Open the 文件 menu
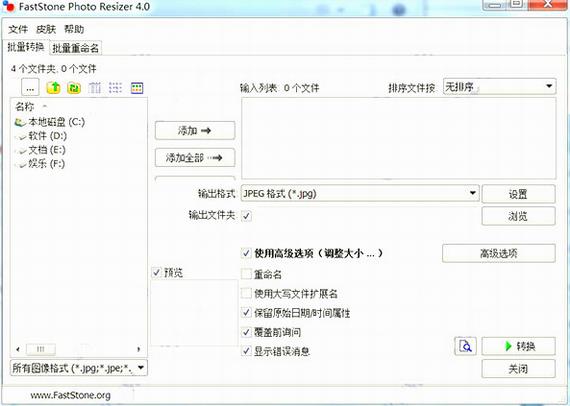 coord(18,29)
